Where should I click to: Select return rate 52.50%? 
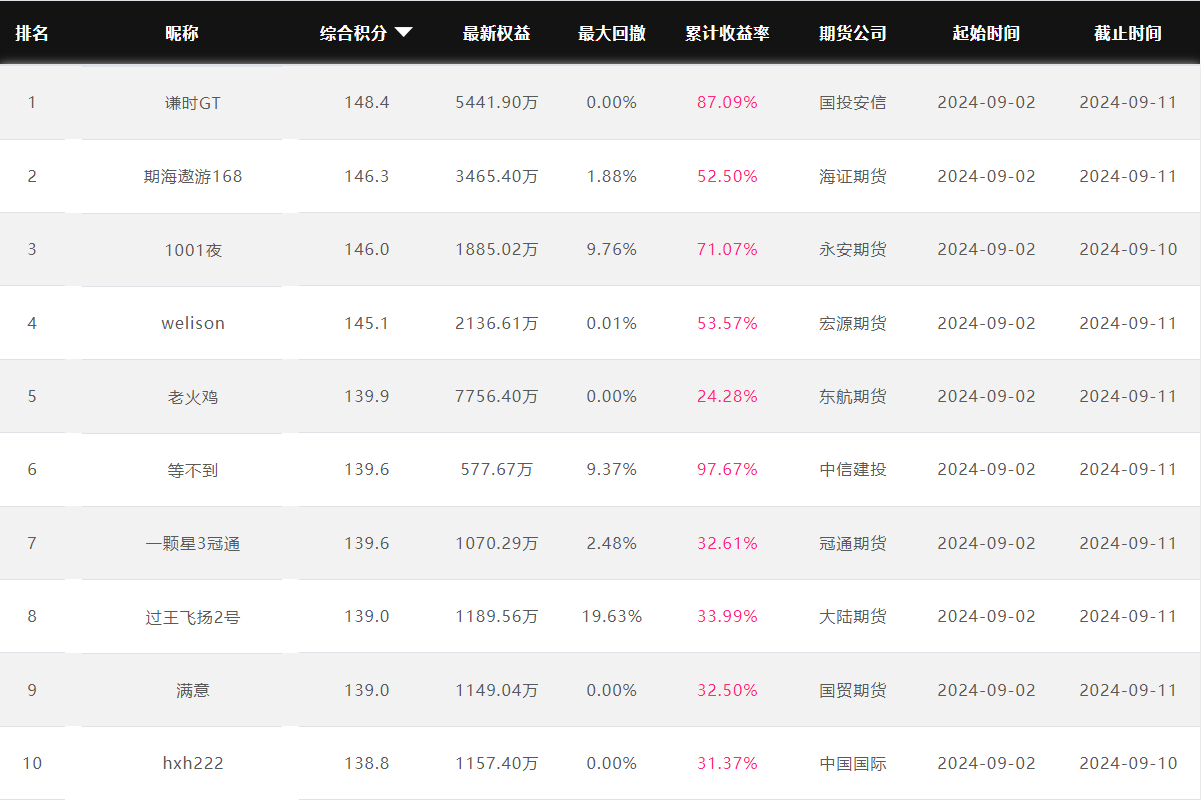pyautogui.click(x=727, y=176)
